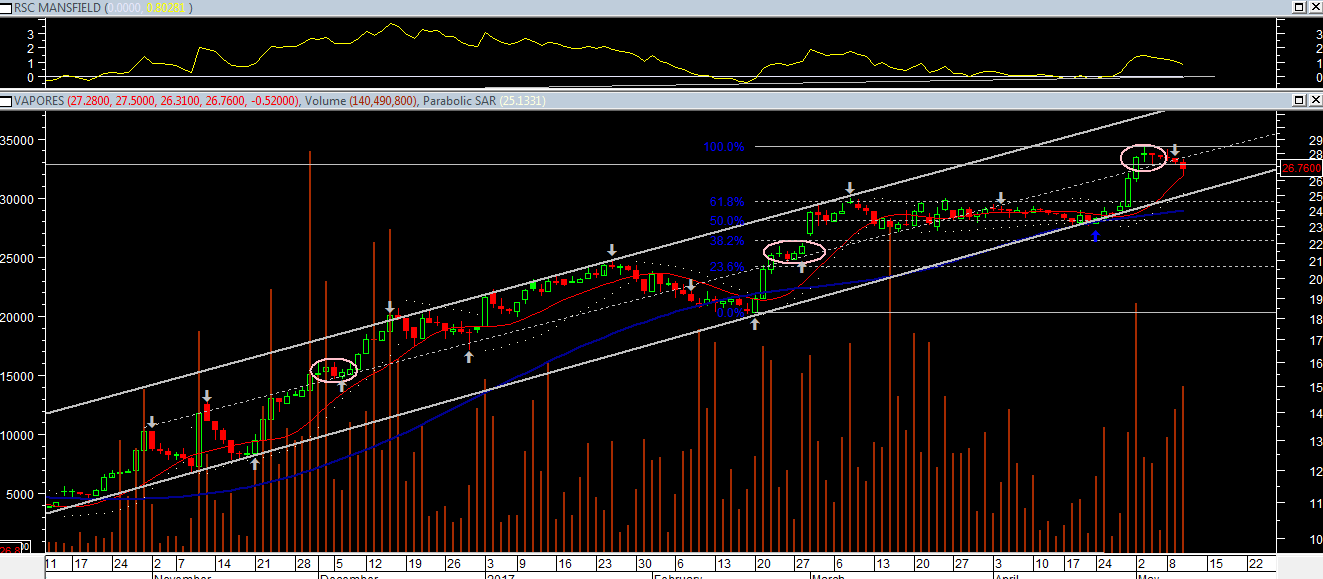Select the 23.6% Fibonacci level label
The width and height of the screenshot is (1323, 579).
pyautogui.click(x=726, y=267)
